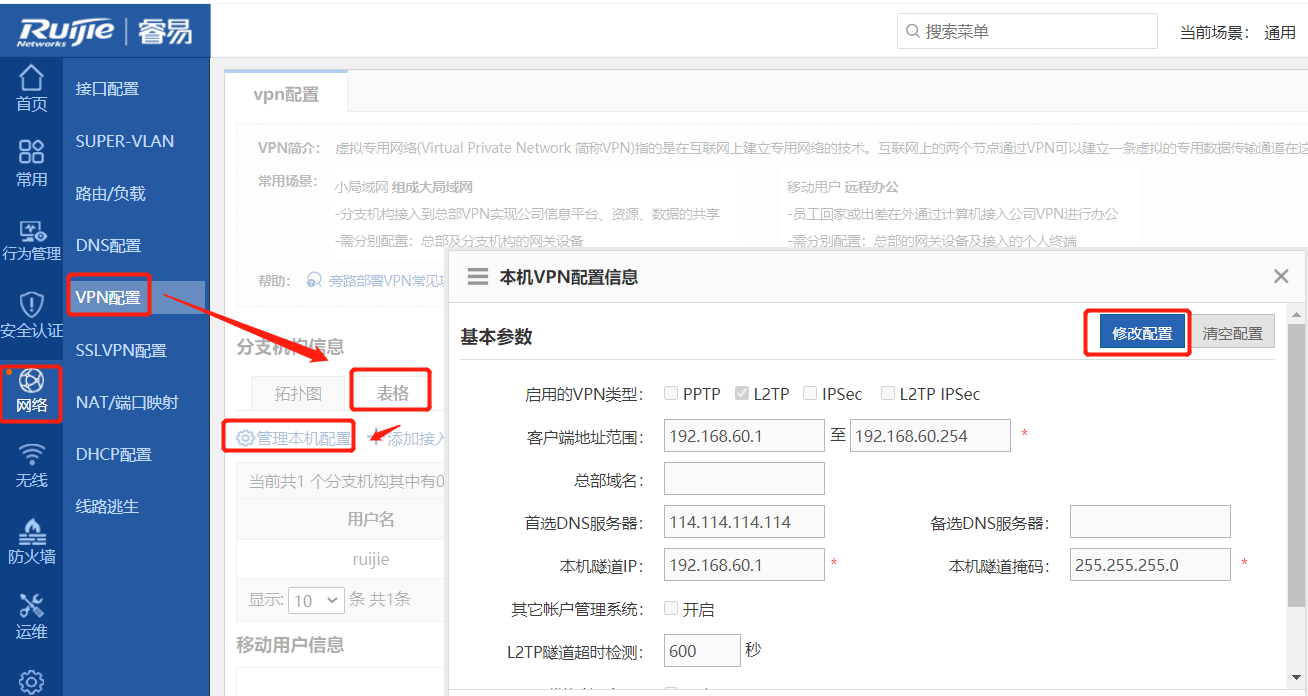Click L2TP隧道超时检测 field 600
The image size is (1308, 696).
[x=702, y=651]
